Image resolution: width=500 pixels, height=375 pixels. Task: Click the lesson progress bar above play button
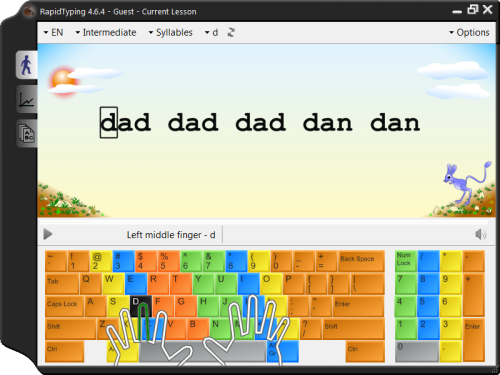click(x=264, y=222)
